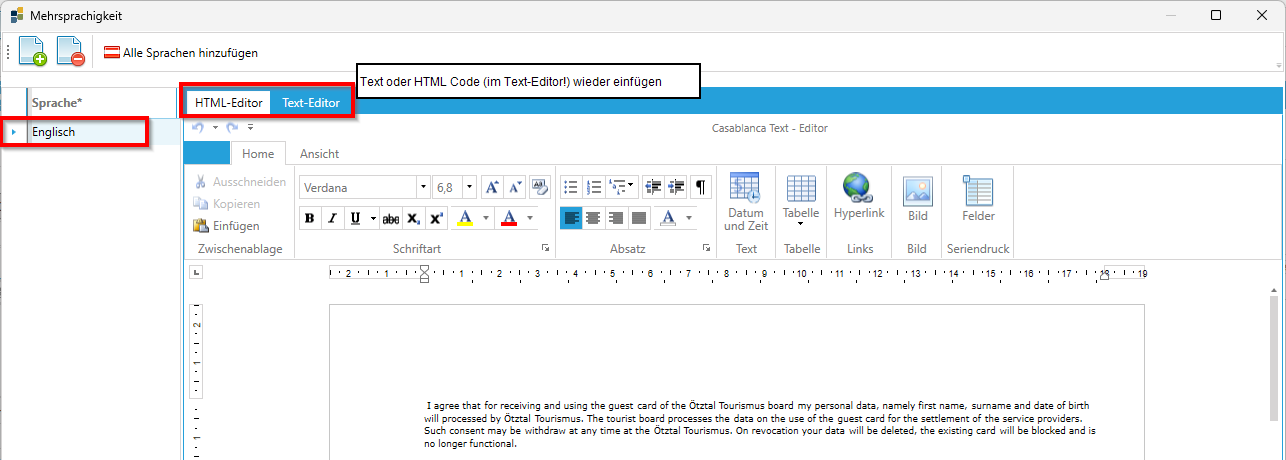Toggle strikethrough formatting
Screen dimensions: 1286x460
pyautogui.click(x=391, y=218)
